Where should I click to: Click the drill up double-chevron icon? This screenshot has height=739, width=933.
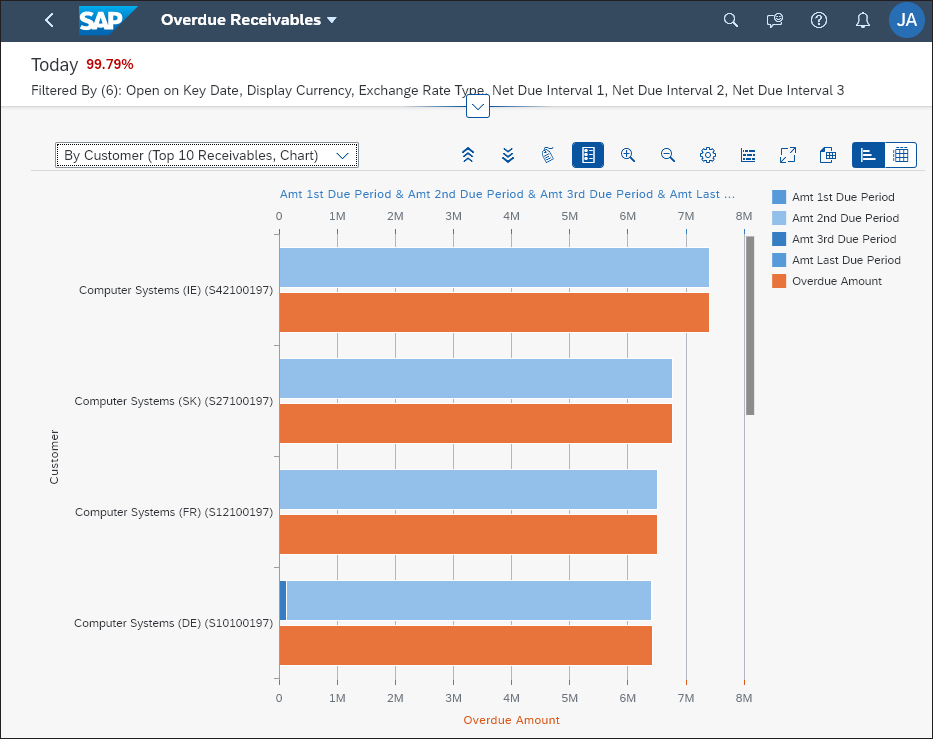468,155
